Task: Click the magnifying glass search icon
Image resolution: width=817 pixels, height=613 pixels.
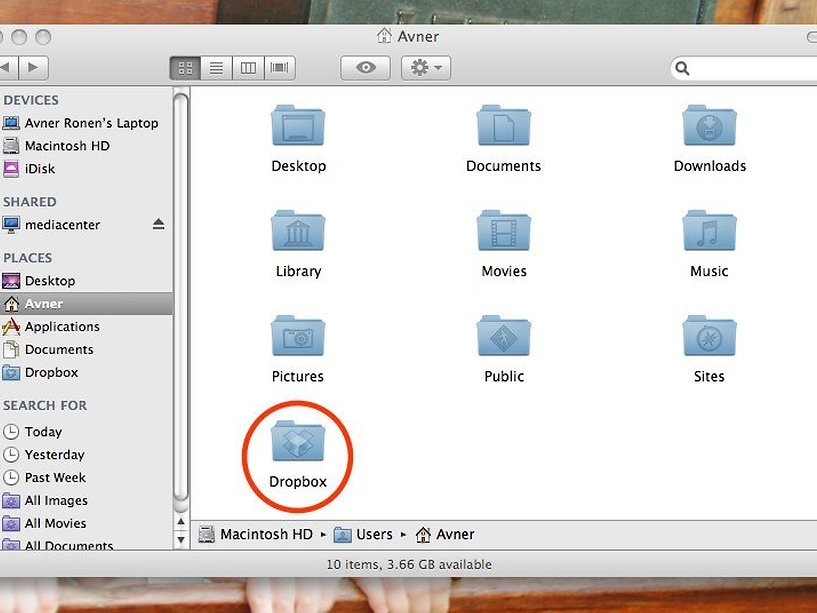Action: pos(682,68)
